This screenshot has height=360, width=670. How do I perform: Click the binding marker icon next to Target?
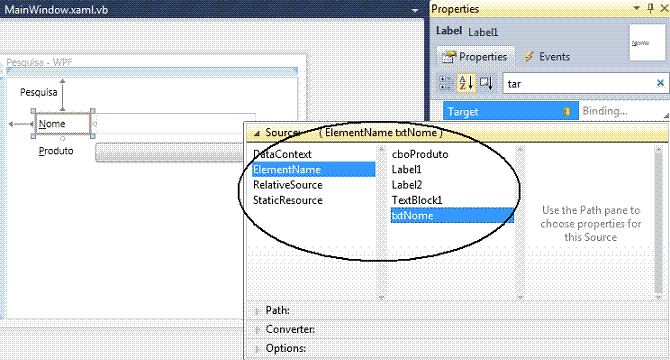click(x=567, y=111)
